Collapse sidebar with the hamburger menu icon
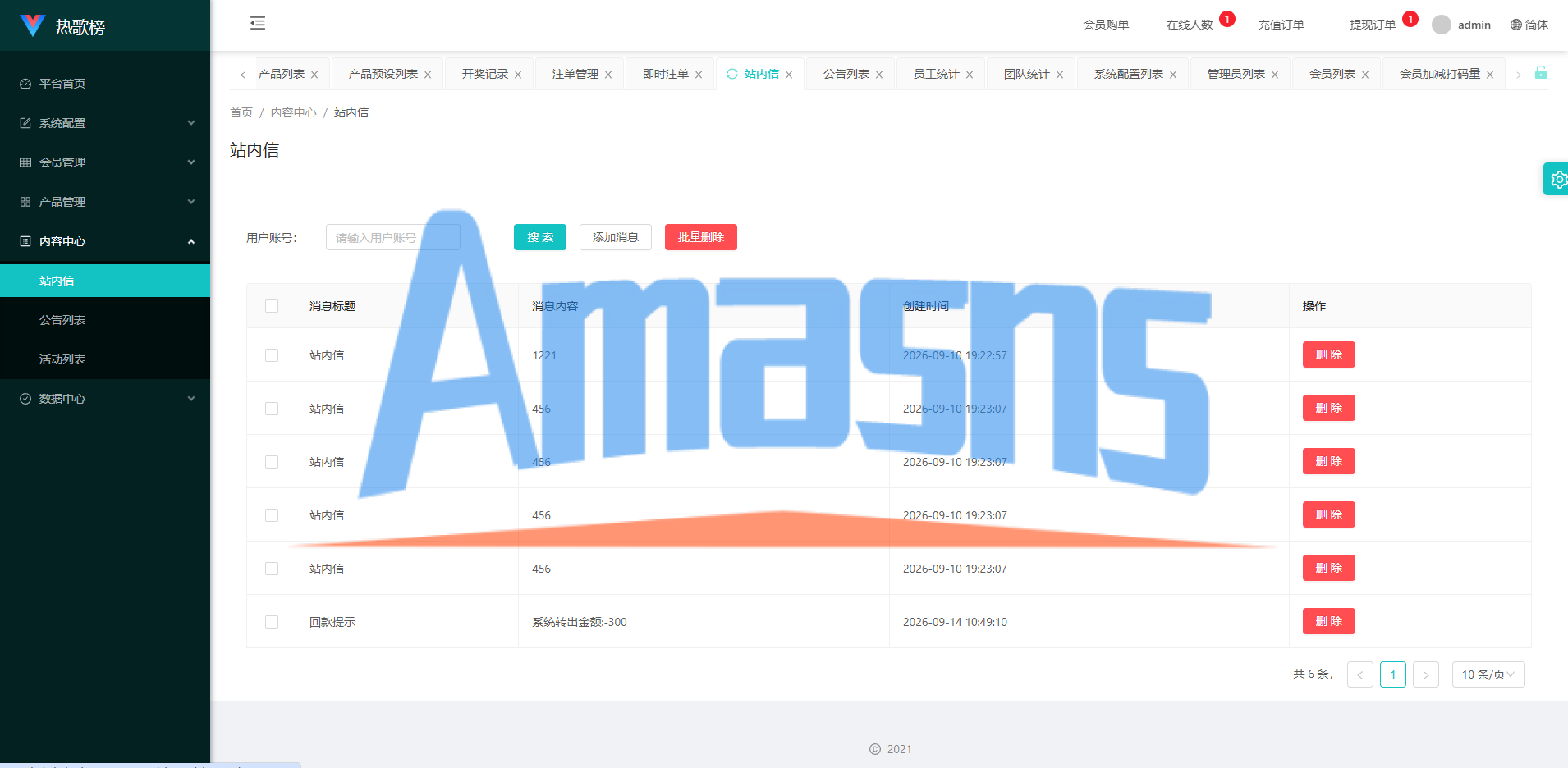1568x768 pixels. (x=258, y=23)
